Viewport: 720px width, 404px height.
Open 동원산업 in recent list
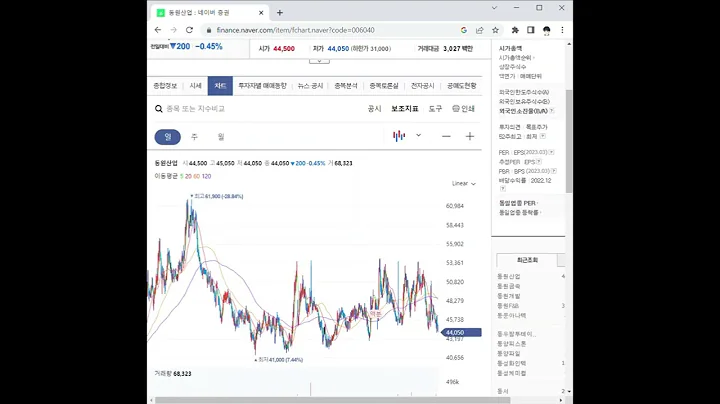509,276
